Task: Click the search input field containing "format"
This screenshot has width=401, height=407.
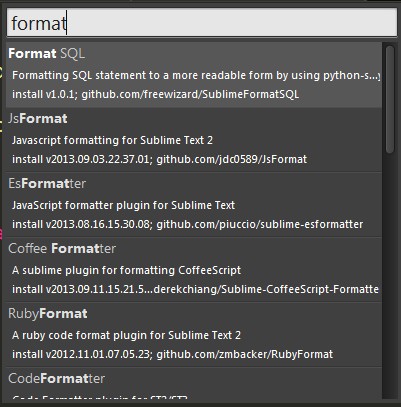Action: tap(202, 23)
